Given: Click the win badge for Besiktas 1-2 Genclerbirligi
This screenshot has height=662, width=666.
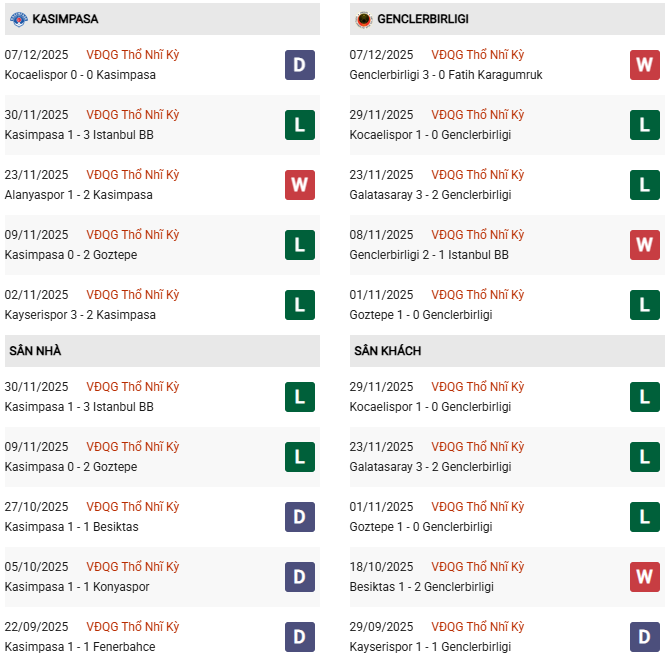Looking at the screenshot, I should pos(644,577).
